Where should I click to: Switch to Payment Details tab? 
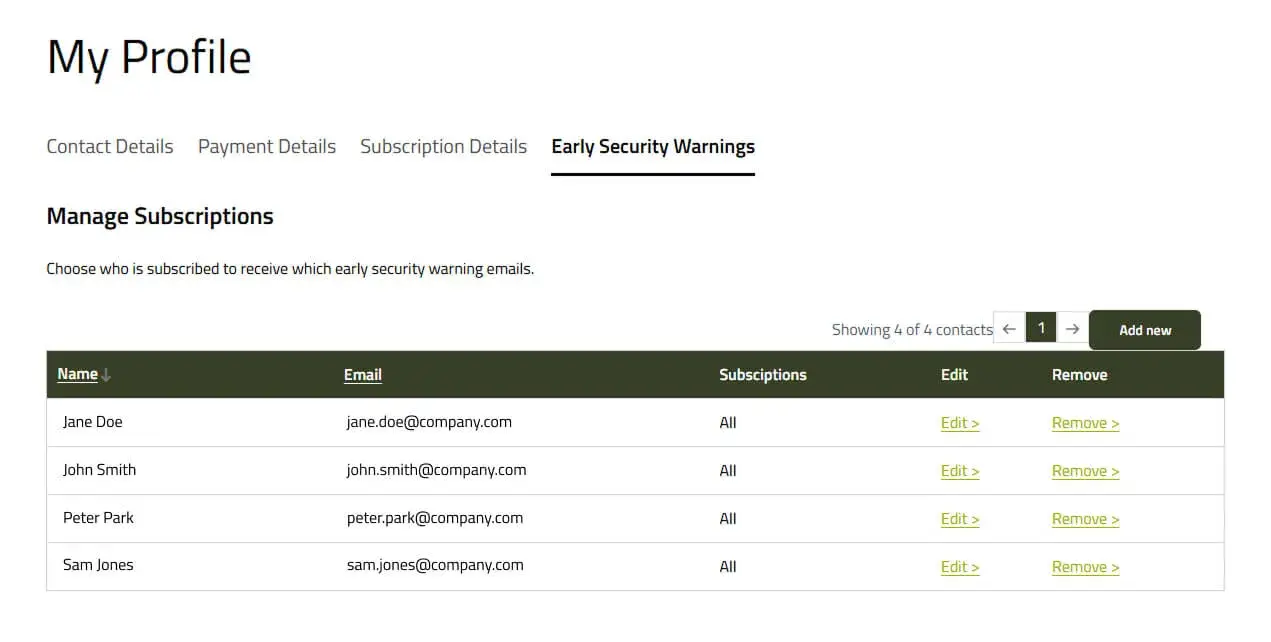(267, 147)
